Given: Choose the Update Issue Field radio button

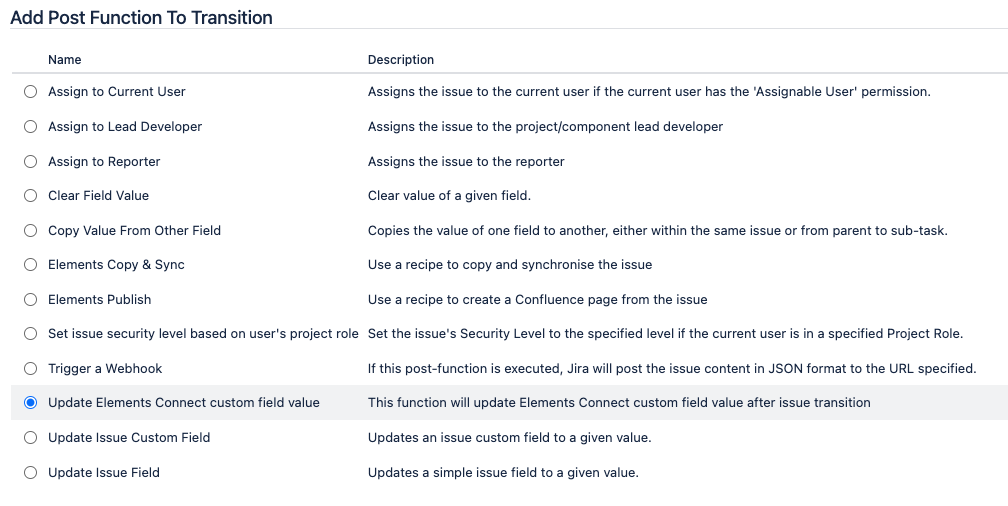Looking at the screenshot, I should [30, 473].
